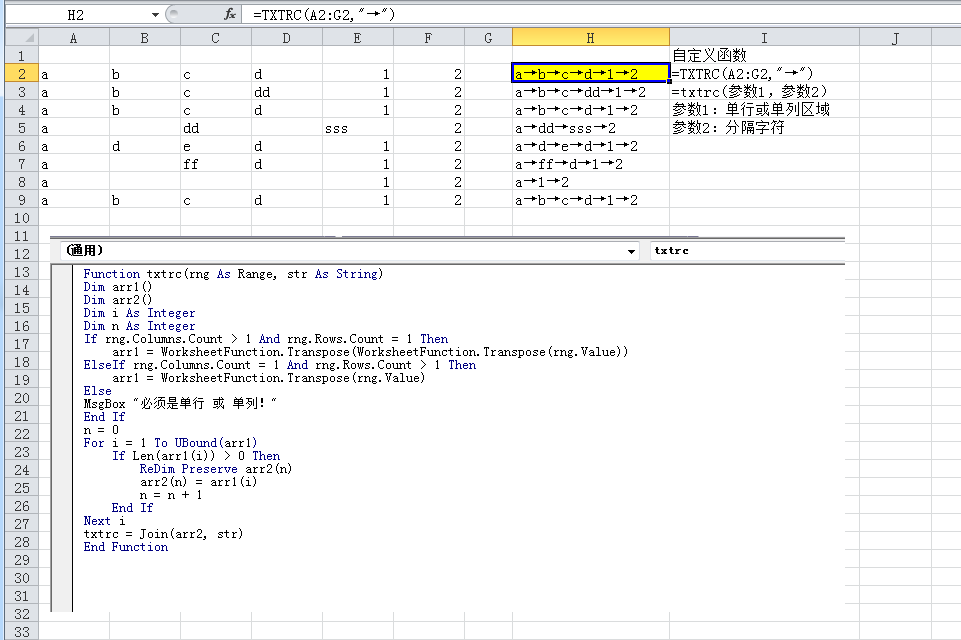Select column E header

[x=358, y=37]
